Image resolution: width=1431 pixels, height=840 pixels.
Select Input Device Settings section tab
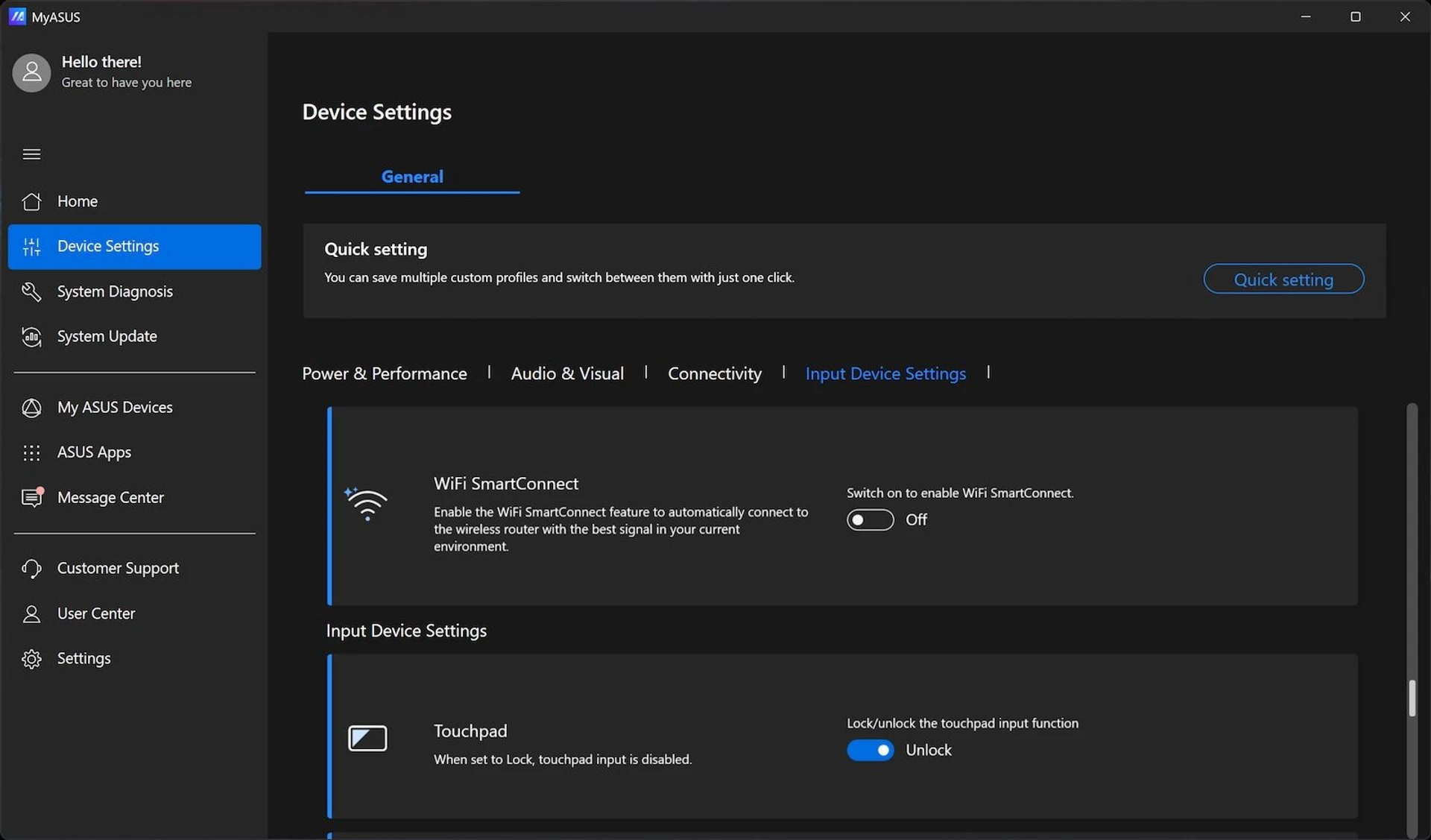pyautogui.click(x=885, y=373)
